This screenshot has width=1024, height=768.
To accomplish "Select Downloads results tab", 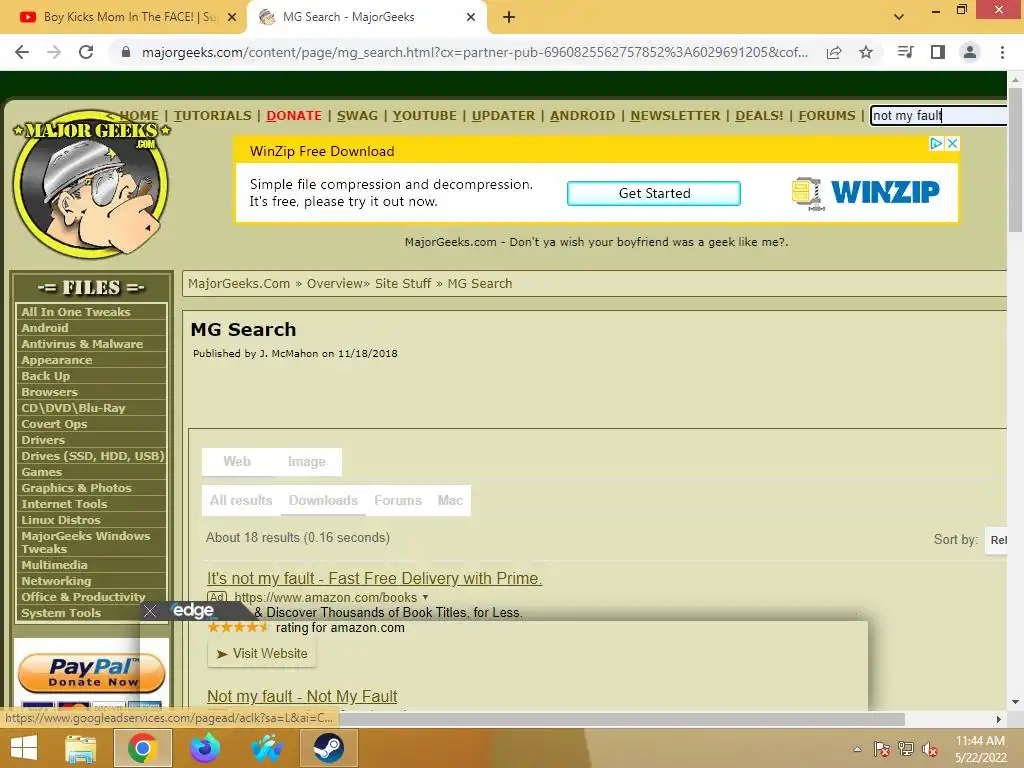I will (323, 500).
